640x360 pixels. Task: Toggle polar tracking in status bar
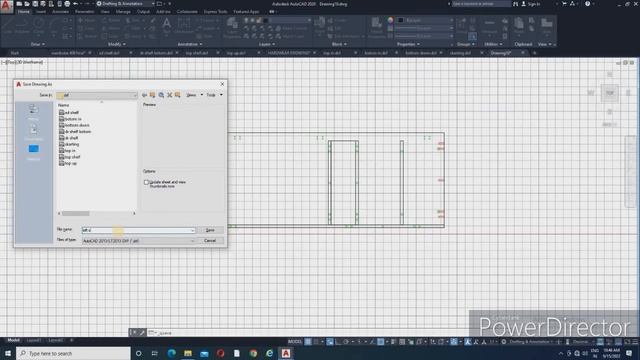[346, 342]
